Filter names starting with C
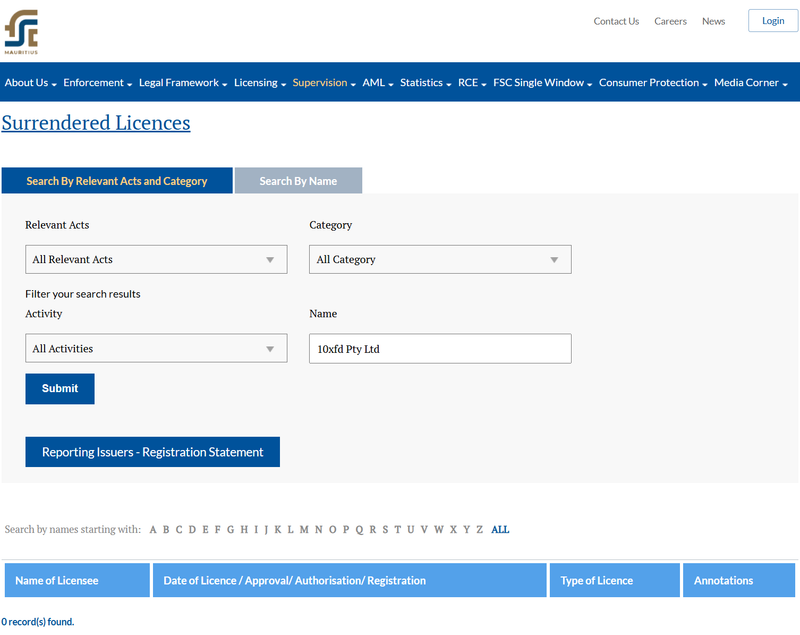 point(179,529)
